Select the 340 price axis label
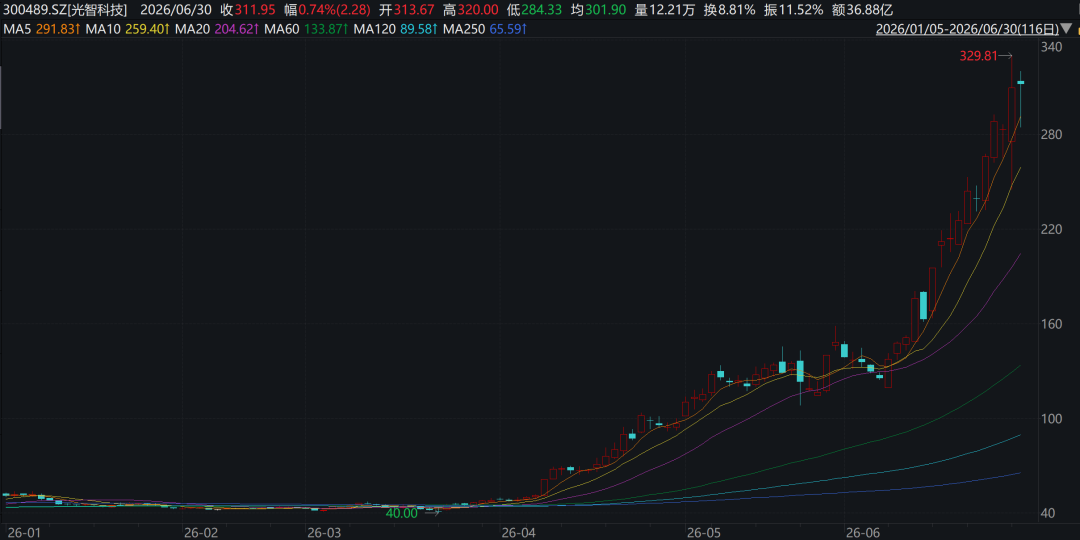 coord(1050,47)
